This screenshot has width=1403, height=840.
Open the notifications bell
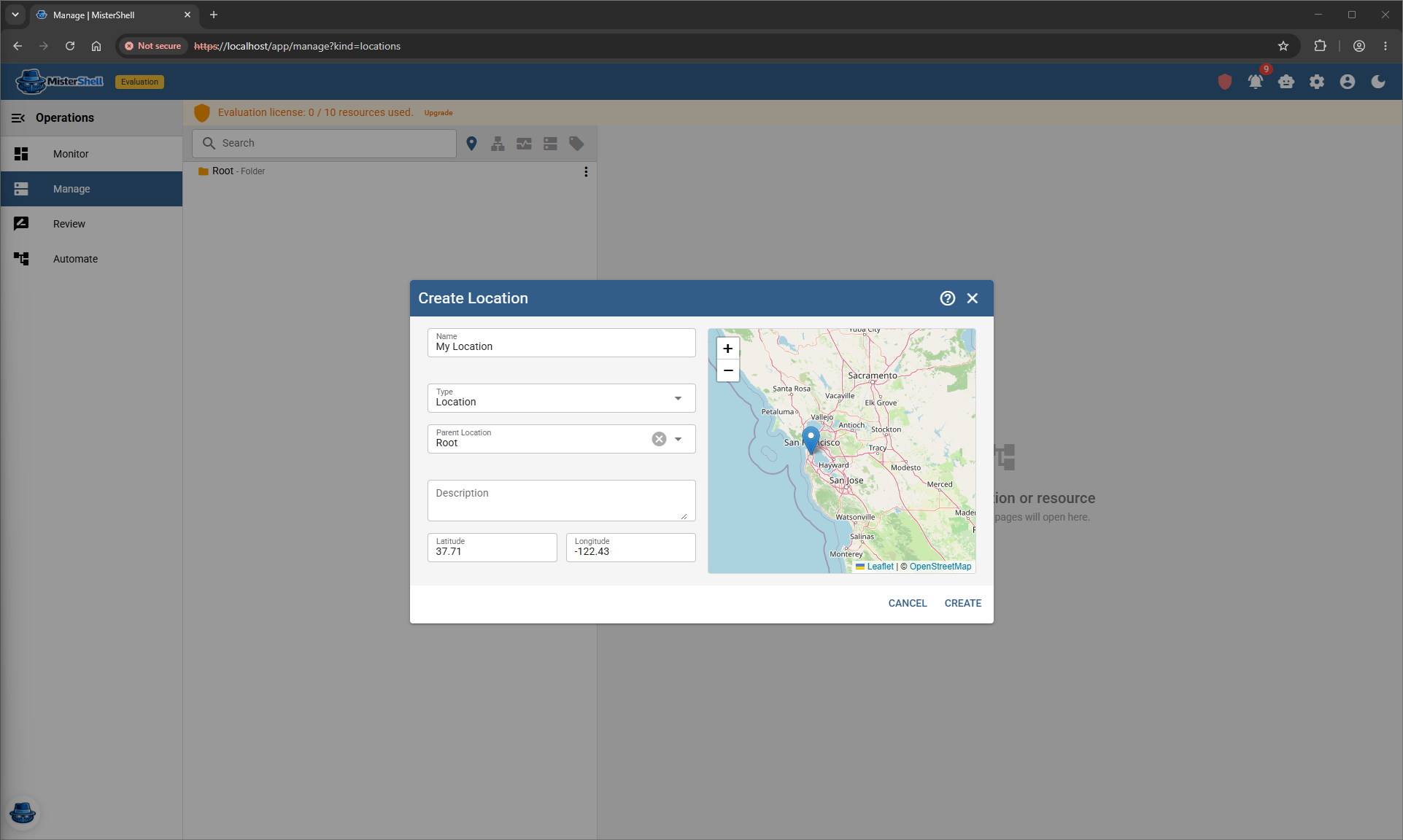point(1256,82)
